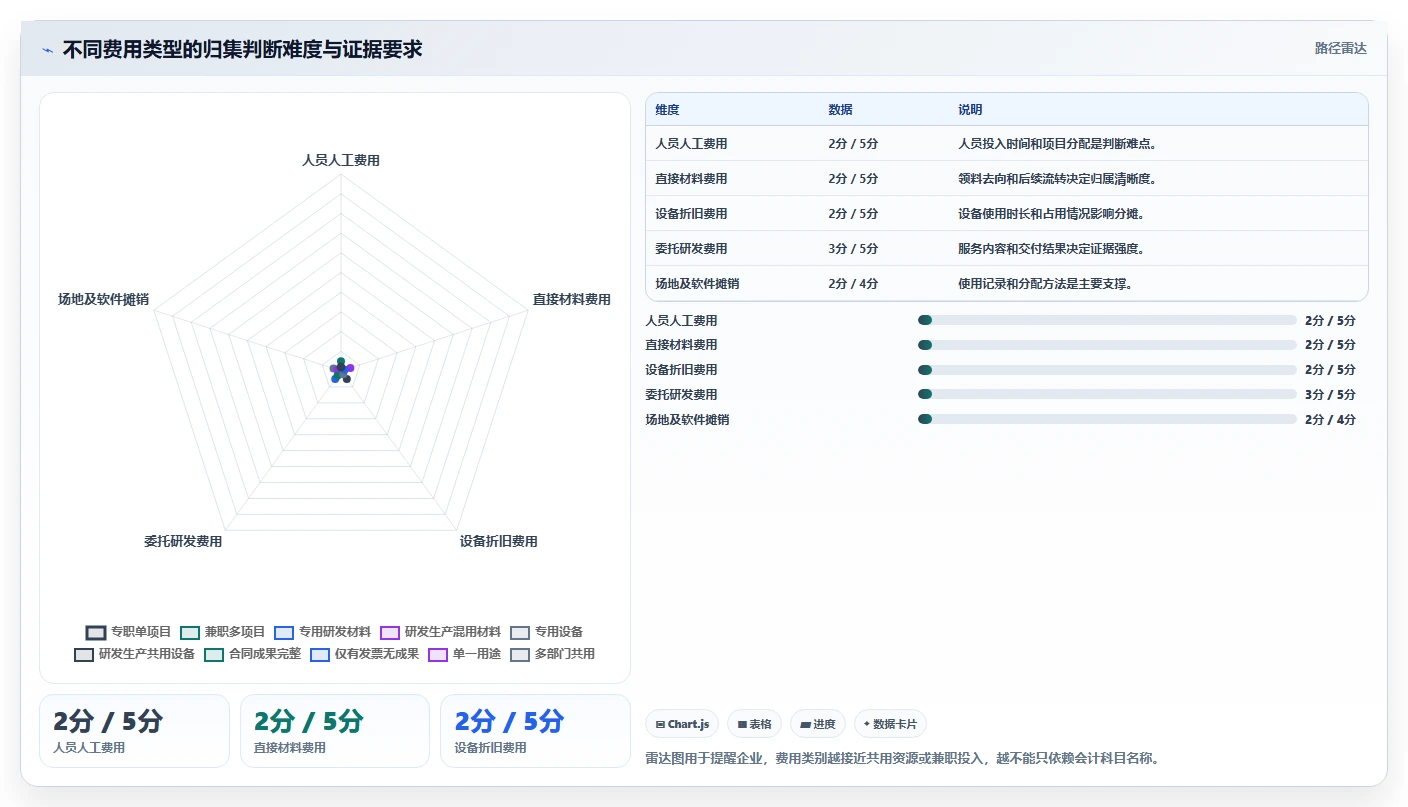Screen dimensions: 1408x807
Task: Click the 2分 / 4分 progress value for 场地及软件摊销
Action: 1330,420
